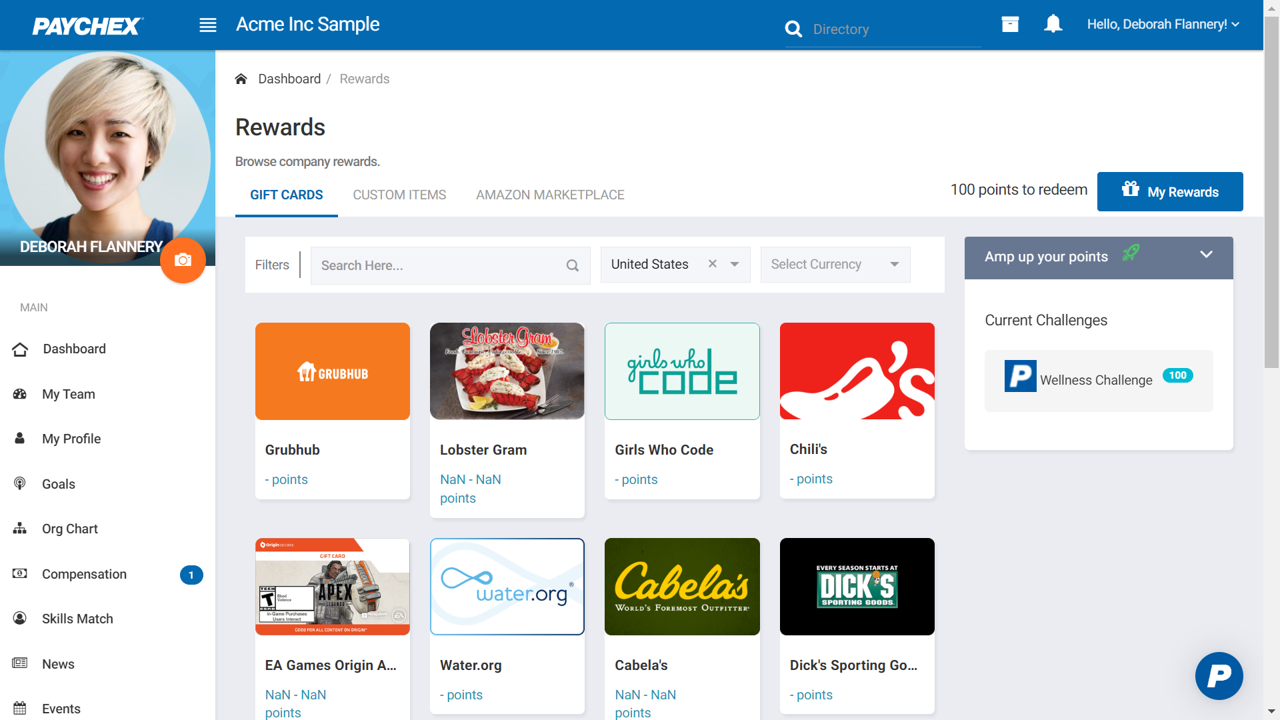Screen dimensions: 1280x720
Task: Open the notifications bell
Action: point(1053,24)
